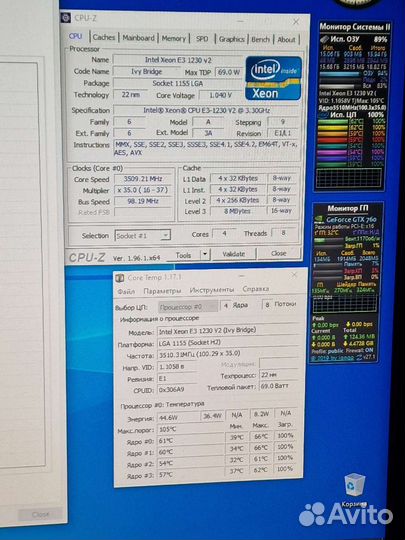Image resolution: width=405 pixels, height=540 pixels.
Task: Click the Threads count field in CPU-Z
Action: pos(283,233)
